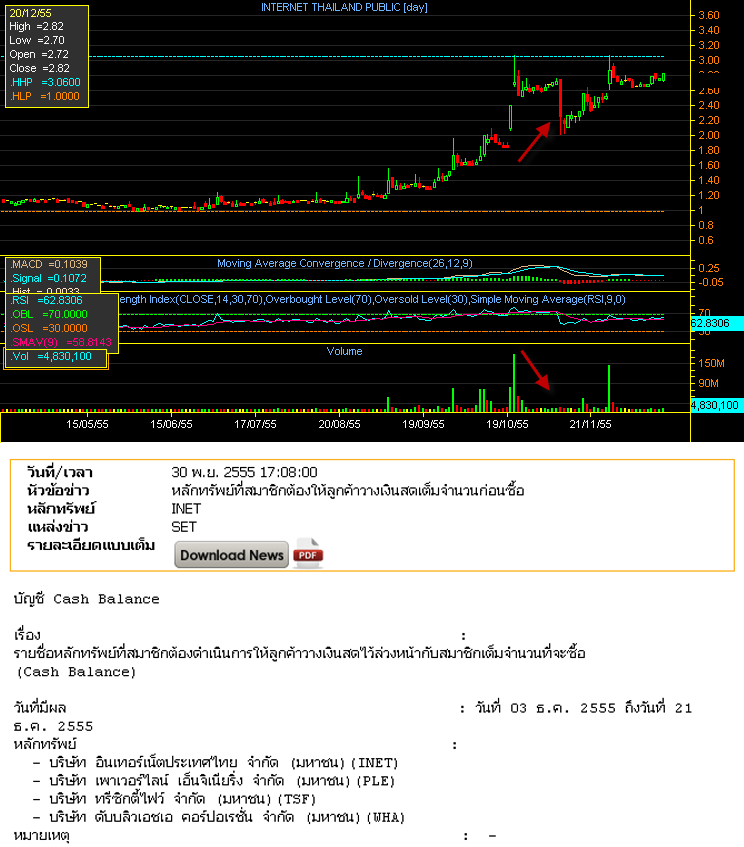Click the 19/10/55 date axis label
This screenshot has height=847, width=744.
pyautogui.click(x=507, y=424)
